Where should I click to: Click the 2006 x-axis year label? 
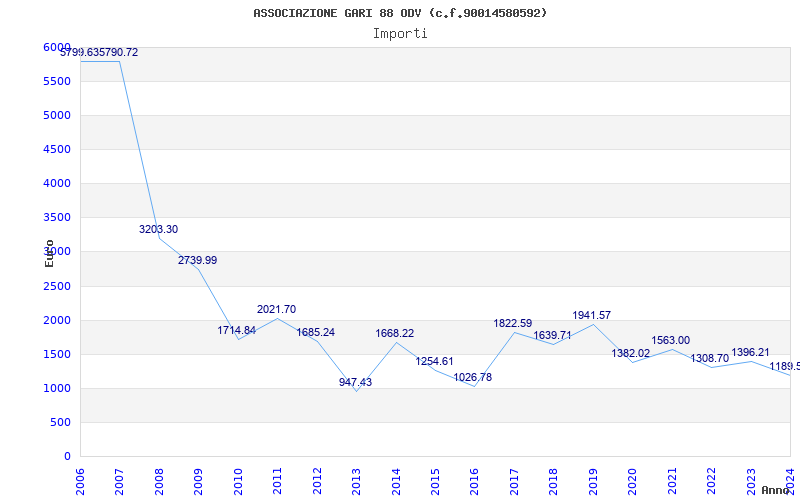pos(80,482)
